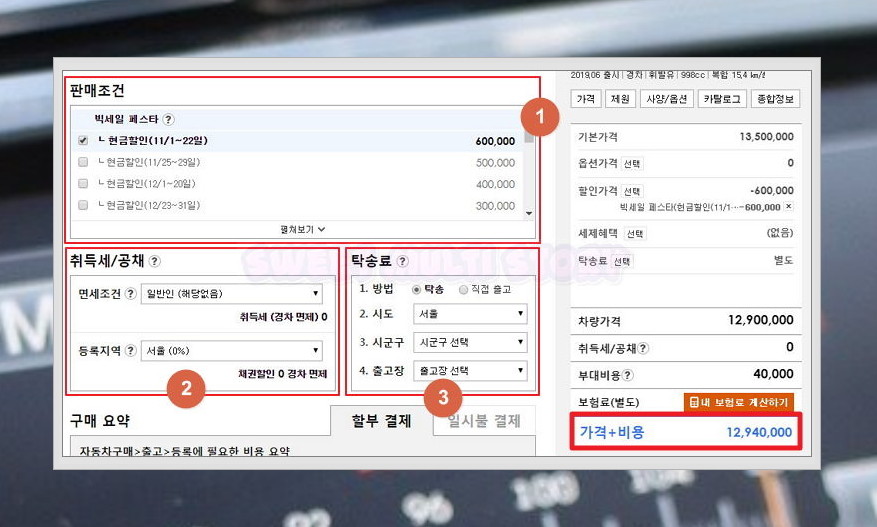Click 취득세 (경차 면제) 0 text
This screenshot has width=877, height=527.
pyautogui.click(x=284, y=317)
